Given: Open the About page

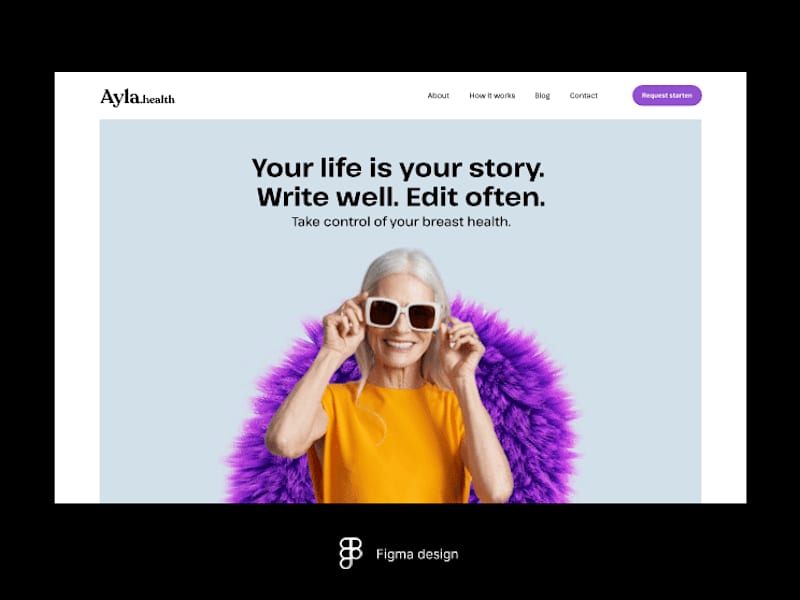Looking at the screenshot, I should [x=438, y=95].
